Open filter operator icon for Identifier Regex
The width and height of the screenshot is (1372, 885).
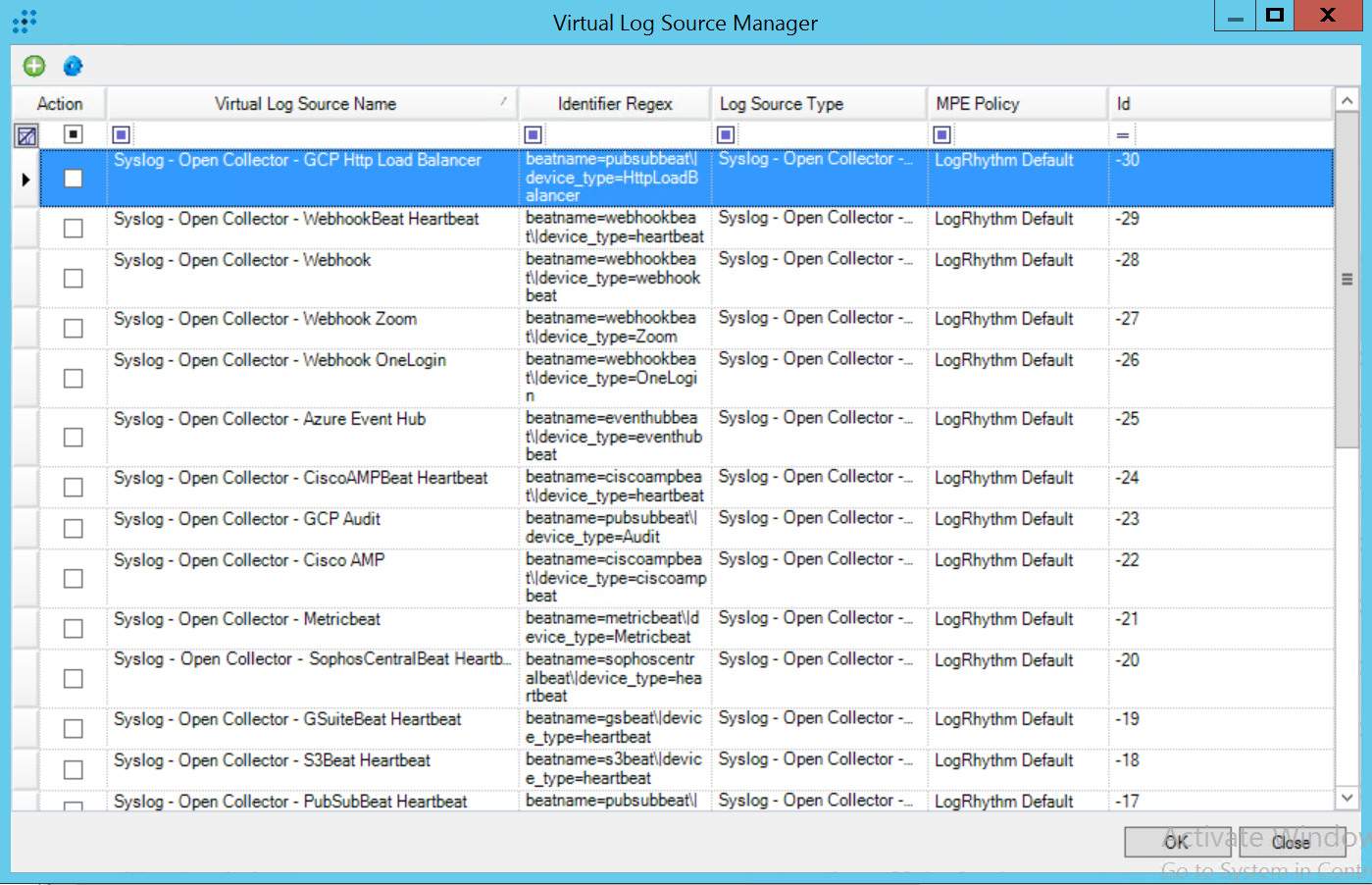(x=533, y=134)
